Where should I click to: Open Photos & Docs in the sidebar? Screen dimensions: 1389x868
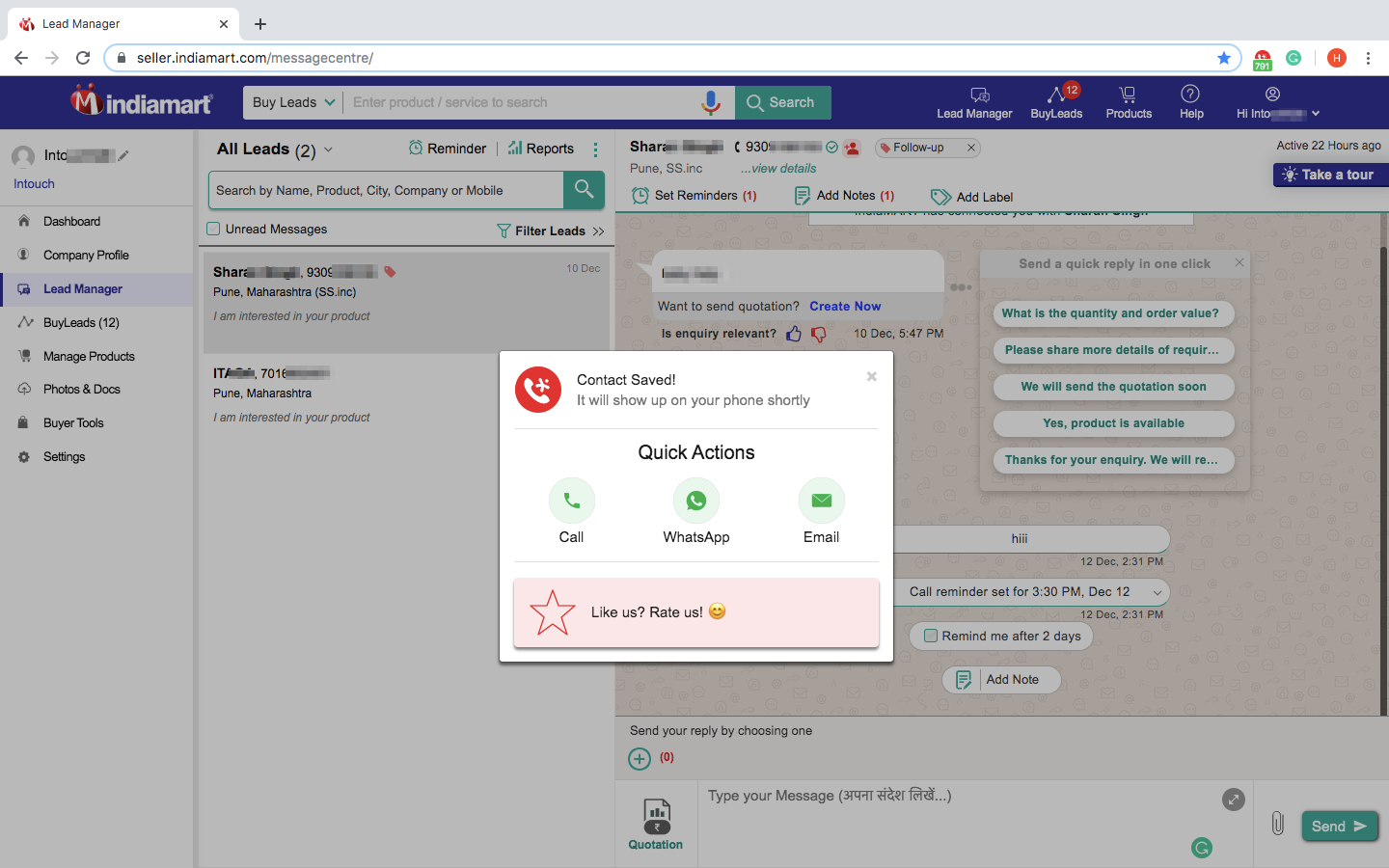pos(81,390)
